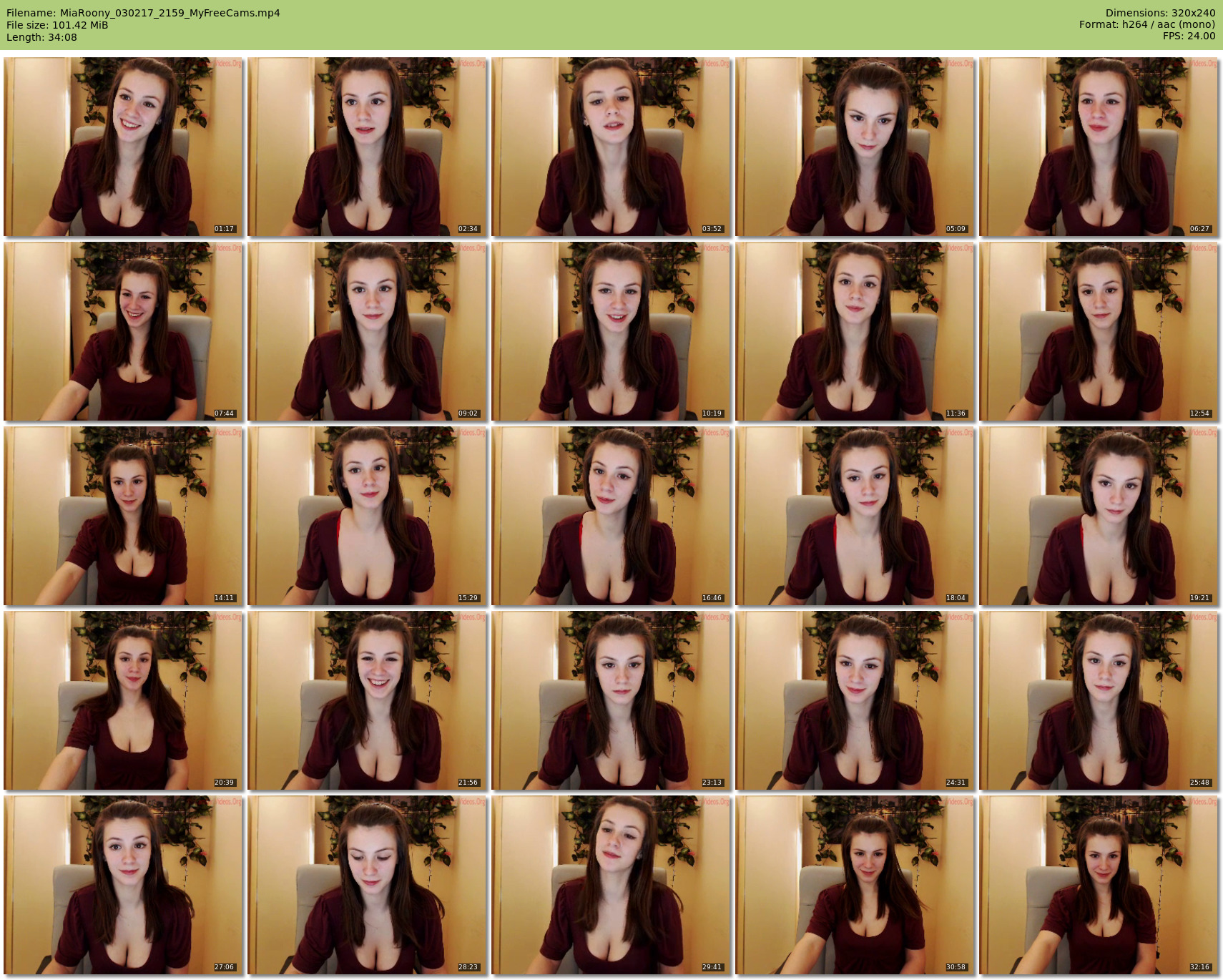Click the "Format: h264 / aac (mono)" text

(1147, 24)
